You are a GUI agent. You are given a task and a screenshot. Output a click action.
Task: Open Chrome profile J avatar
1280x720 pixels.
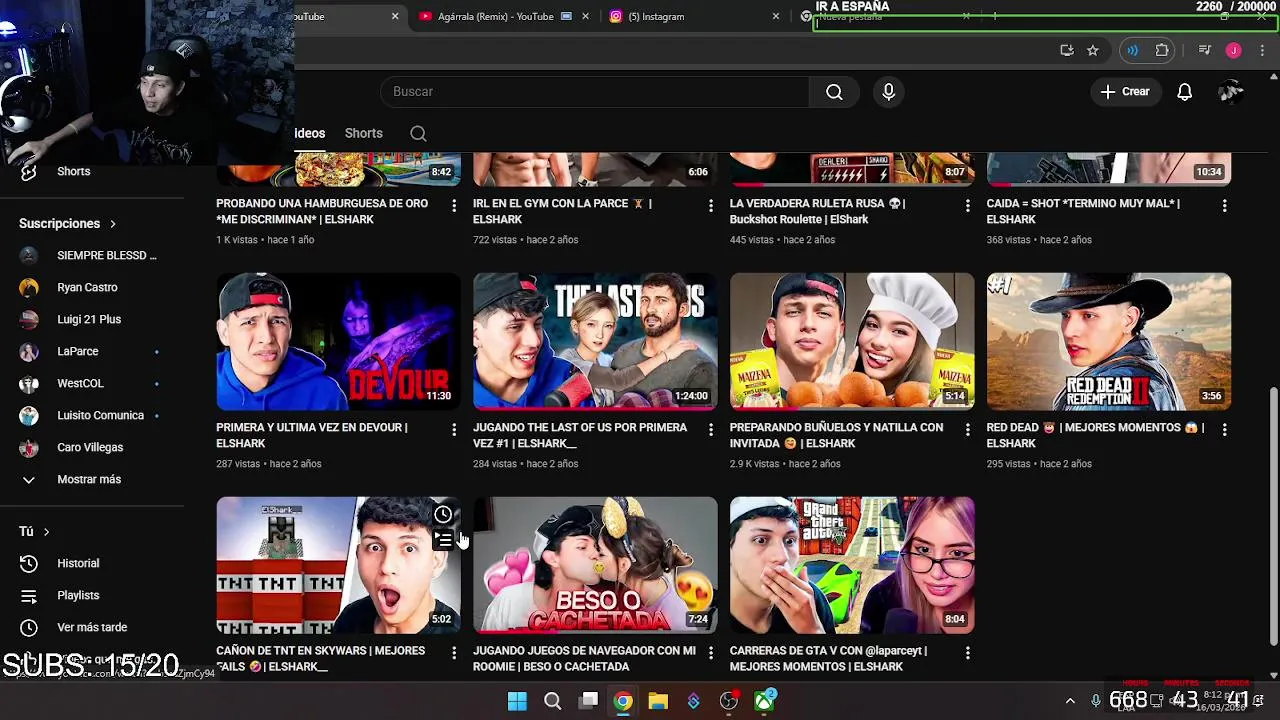pos(1233,50)
